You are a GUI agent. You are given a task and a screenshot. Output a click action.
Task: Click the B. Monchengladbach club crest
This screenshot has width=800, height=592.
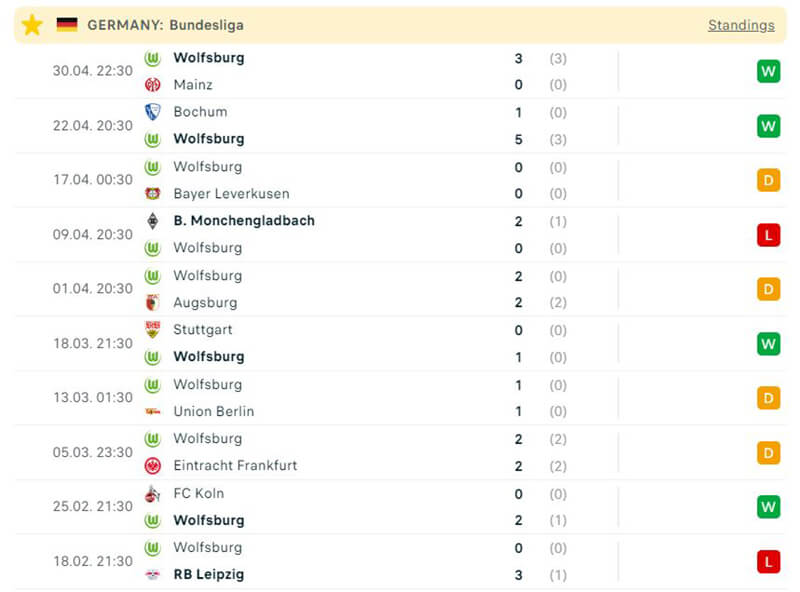tap(153, 221)
